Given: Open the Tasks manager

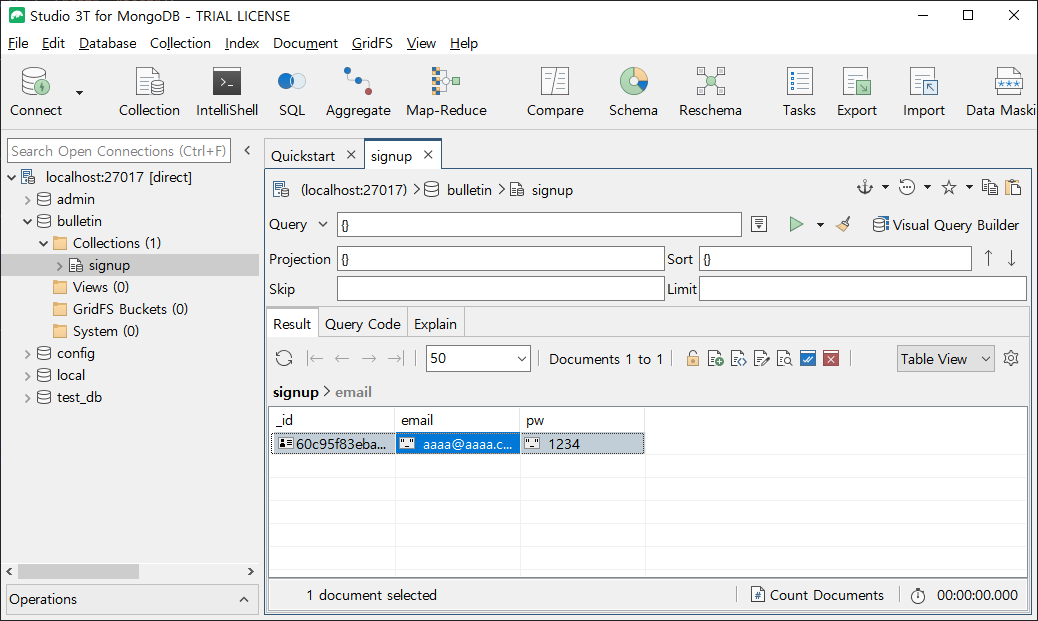Looking at the screenshot, I should (799, 91).
